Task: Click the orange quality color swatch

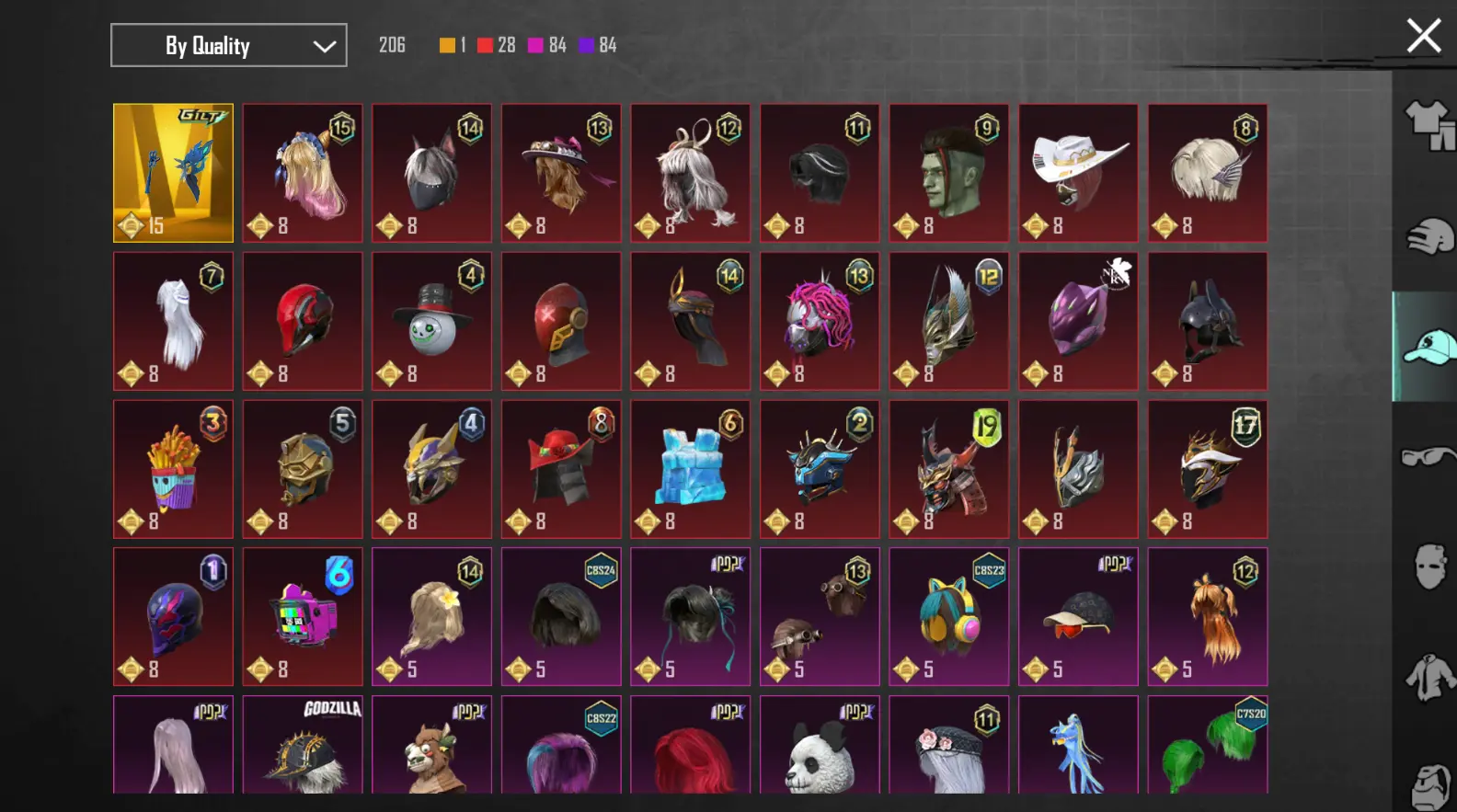Action: point(447,45)
